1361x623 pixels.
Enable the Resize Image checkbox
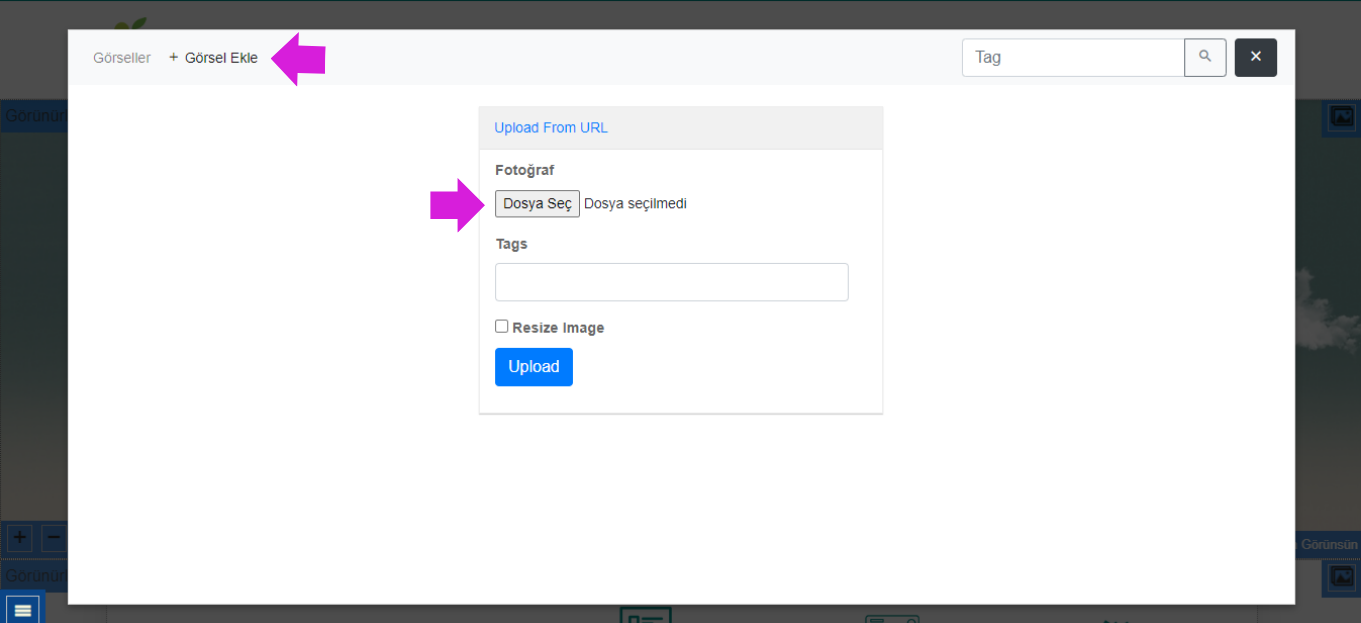point(502,326)
